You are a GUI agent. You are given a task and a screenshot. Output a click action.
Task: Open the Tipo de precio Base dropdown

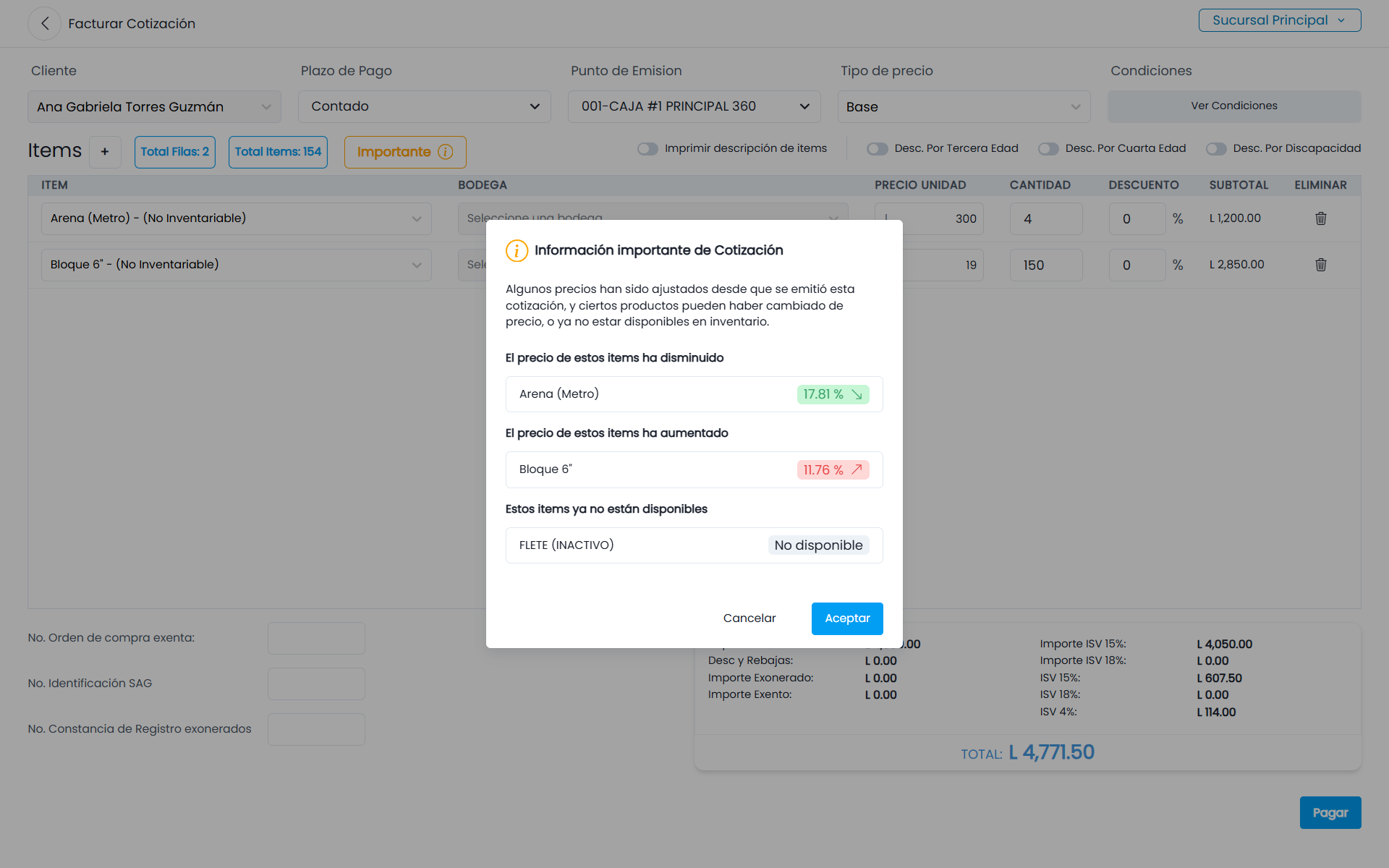click(964, 107)
